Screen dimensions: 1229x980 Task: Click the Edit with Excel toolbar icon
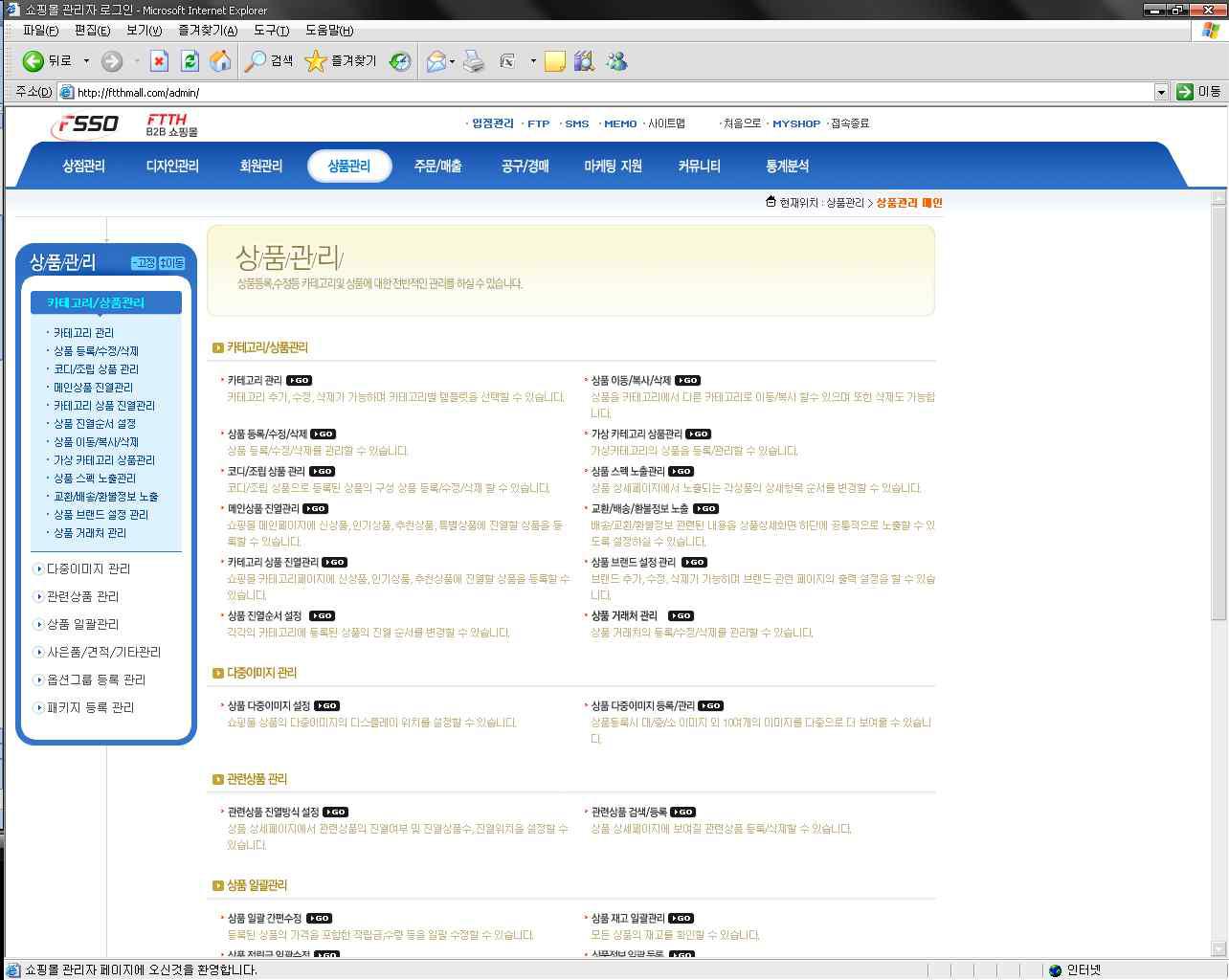click(508, 61)
